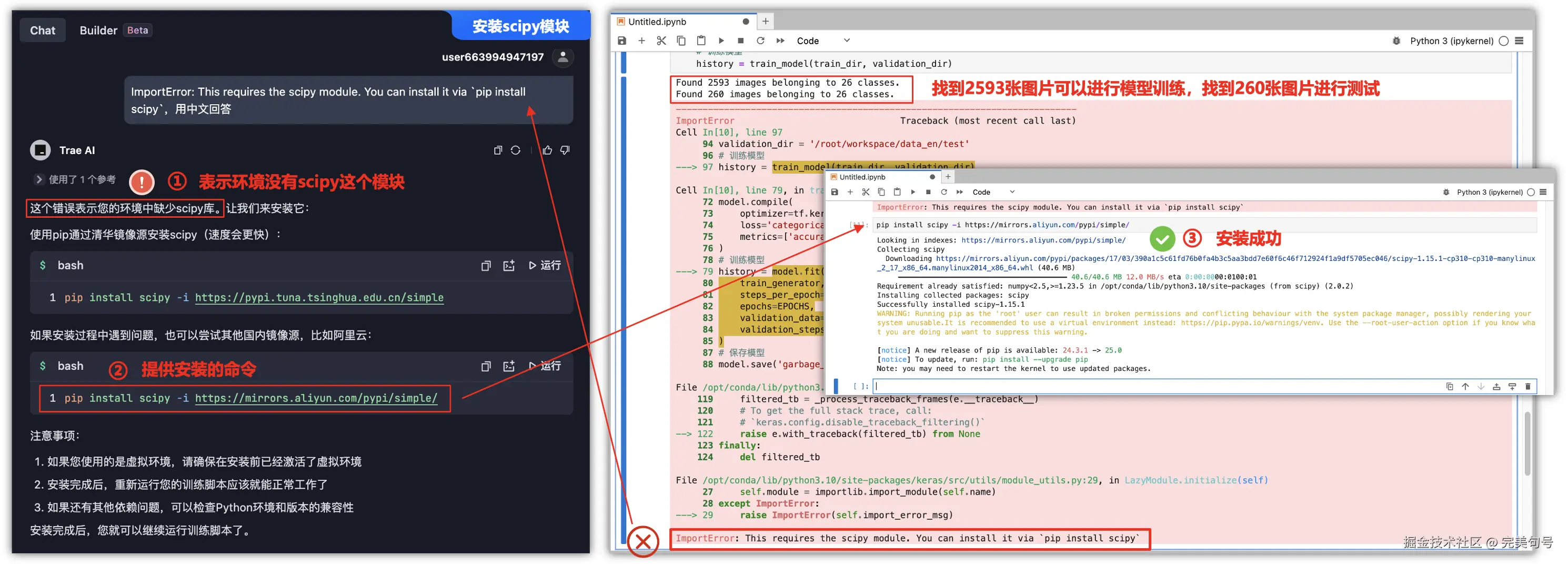Open the scipy-1.15.1 wheel download link

tap(1206, 263)
